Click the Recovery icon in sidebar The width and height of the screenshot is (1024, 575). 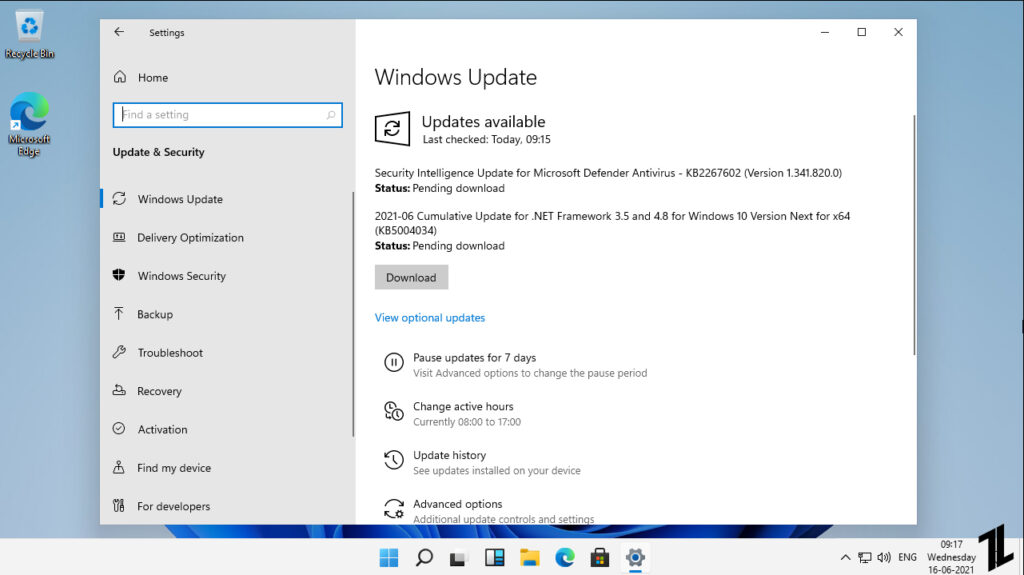(x=119, y=390)
